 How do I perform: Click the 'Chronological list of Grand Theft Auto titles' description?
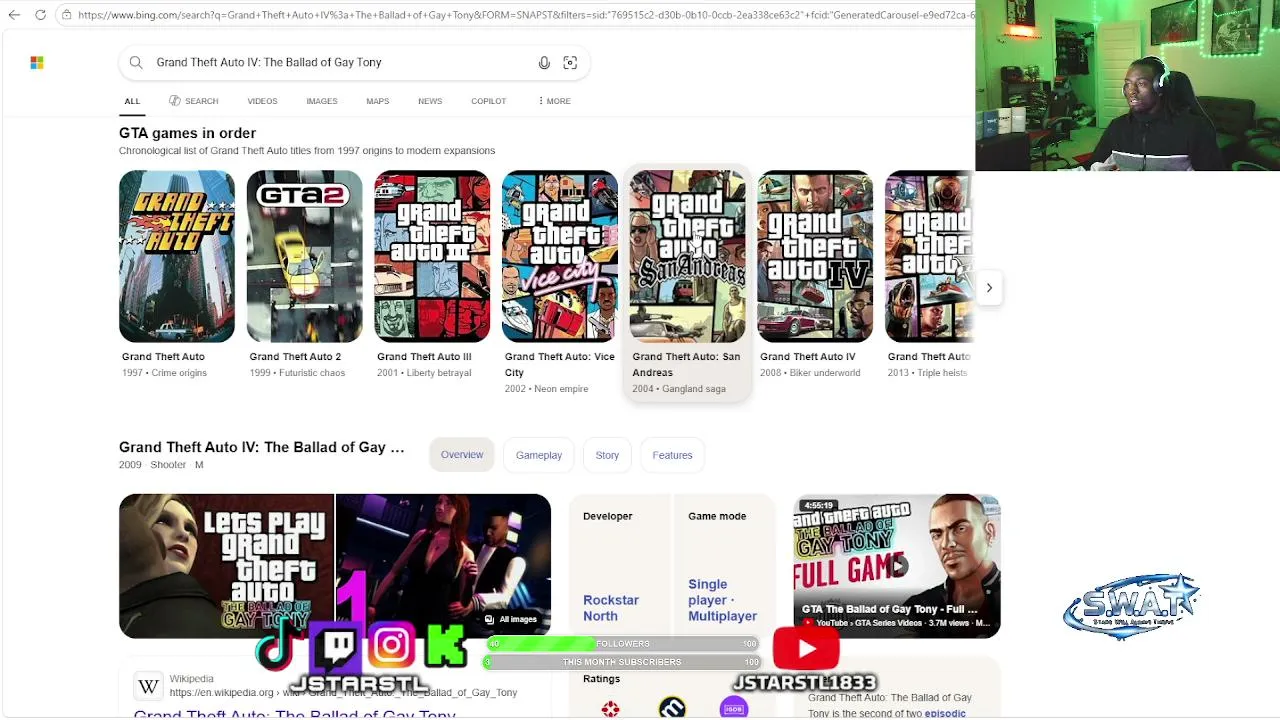tap(307, 151)
